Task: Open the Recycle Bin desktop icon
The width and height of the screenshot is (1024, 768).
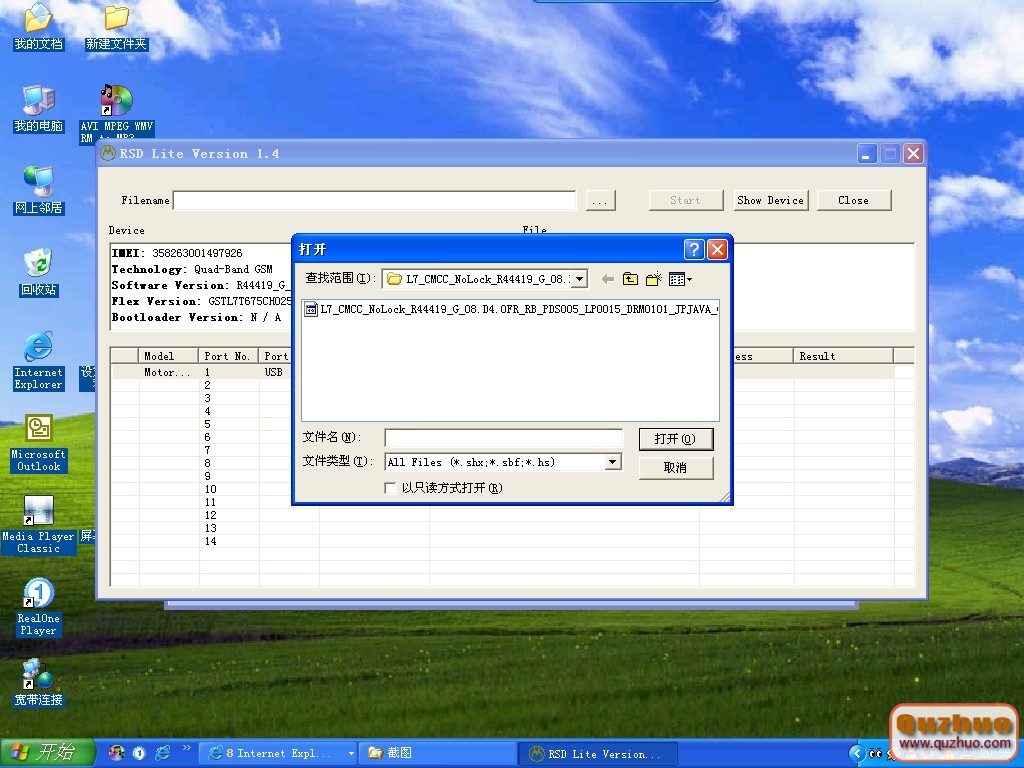Action: pyautogui.click(x=38, y=264)
